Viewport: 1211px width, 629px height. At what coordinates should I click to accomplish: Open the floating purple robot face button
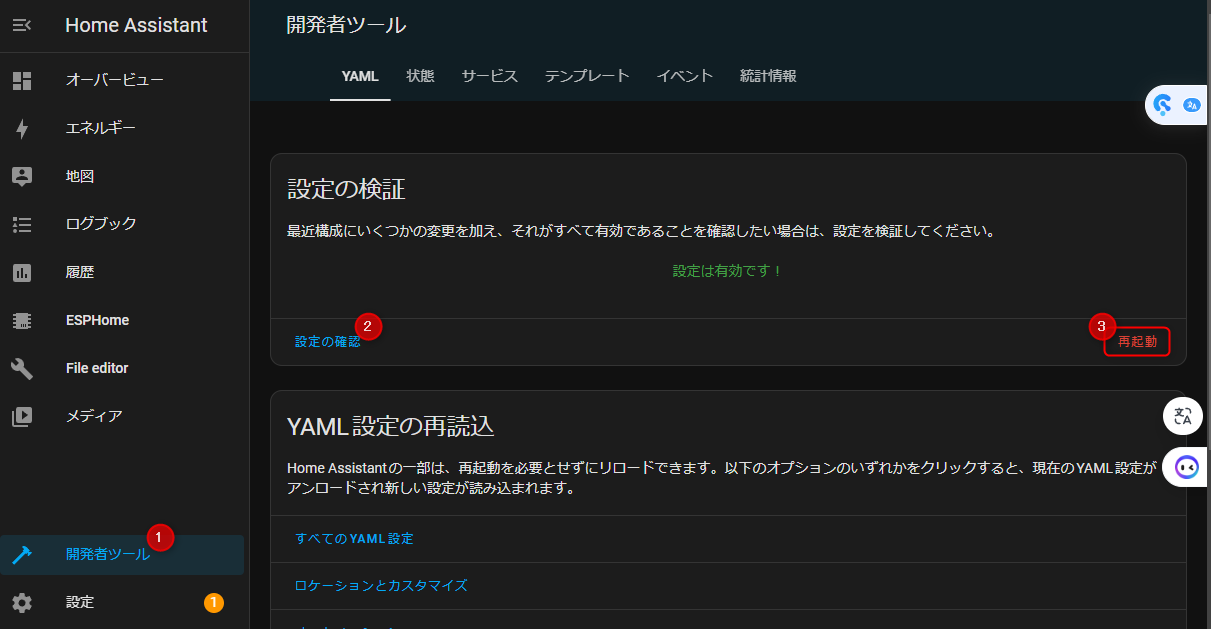1187,467
